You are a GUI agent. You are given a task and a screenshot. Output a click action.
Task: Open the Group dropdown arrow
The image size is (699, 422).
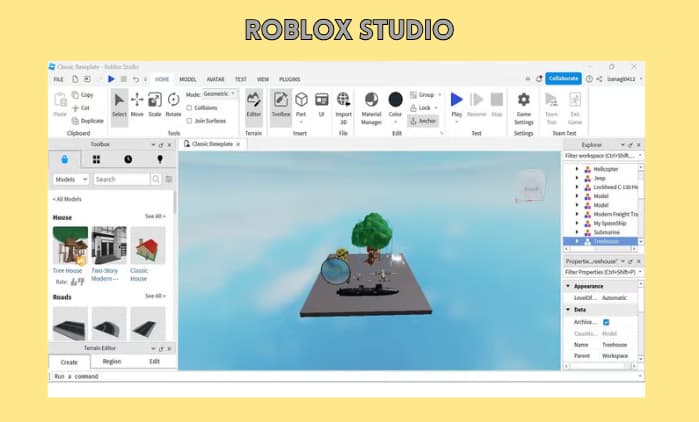tap(440, 95)
